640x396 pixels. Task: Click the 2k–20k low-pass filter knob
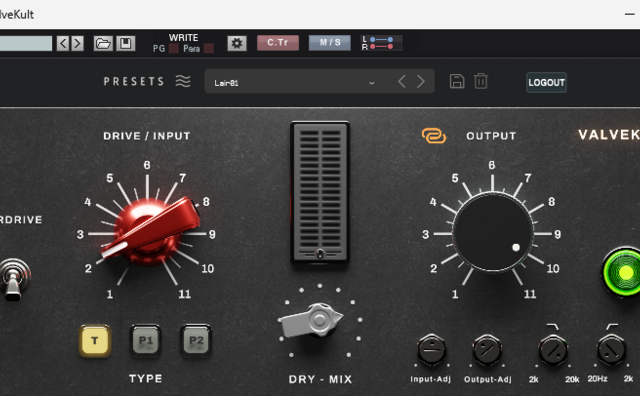pos(553,349)
